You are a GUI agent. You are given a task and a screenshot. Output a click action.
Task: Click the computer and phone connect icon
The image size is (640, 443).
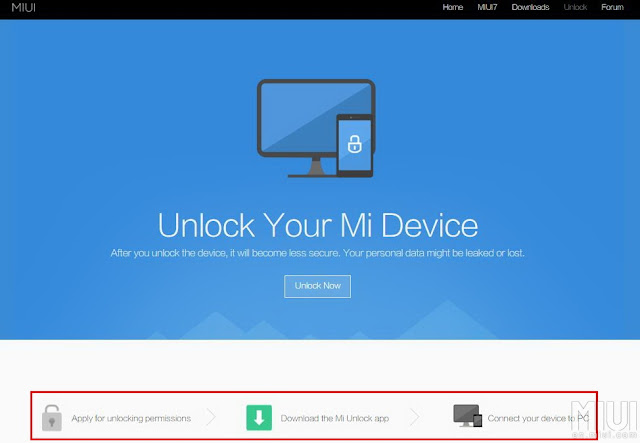468,416
